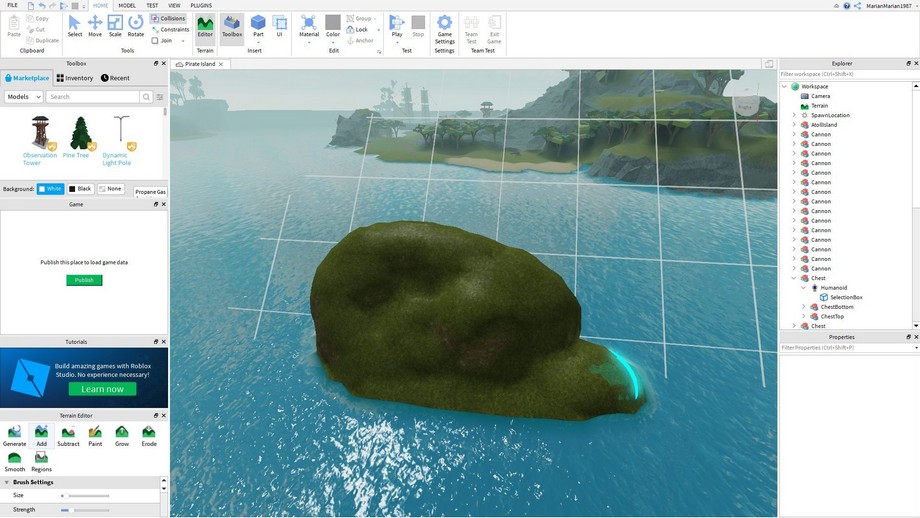Open Game Settings
The height and width of the screenshot is (518, 920).
pos(444,25)
